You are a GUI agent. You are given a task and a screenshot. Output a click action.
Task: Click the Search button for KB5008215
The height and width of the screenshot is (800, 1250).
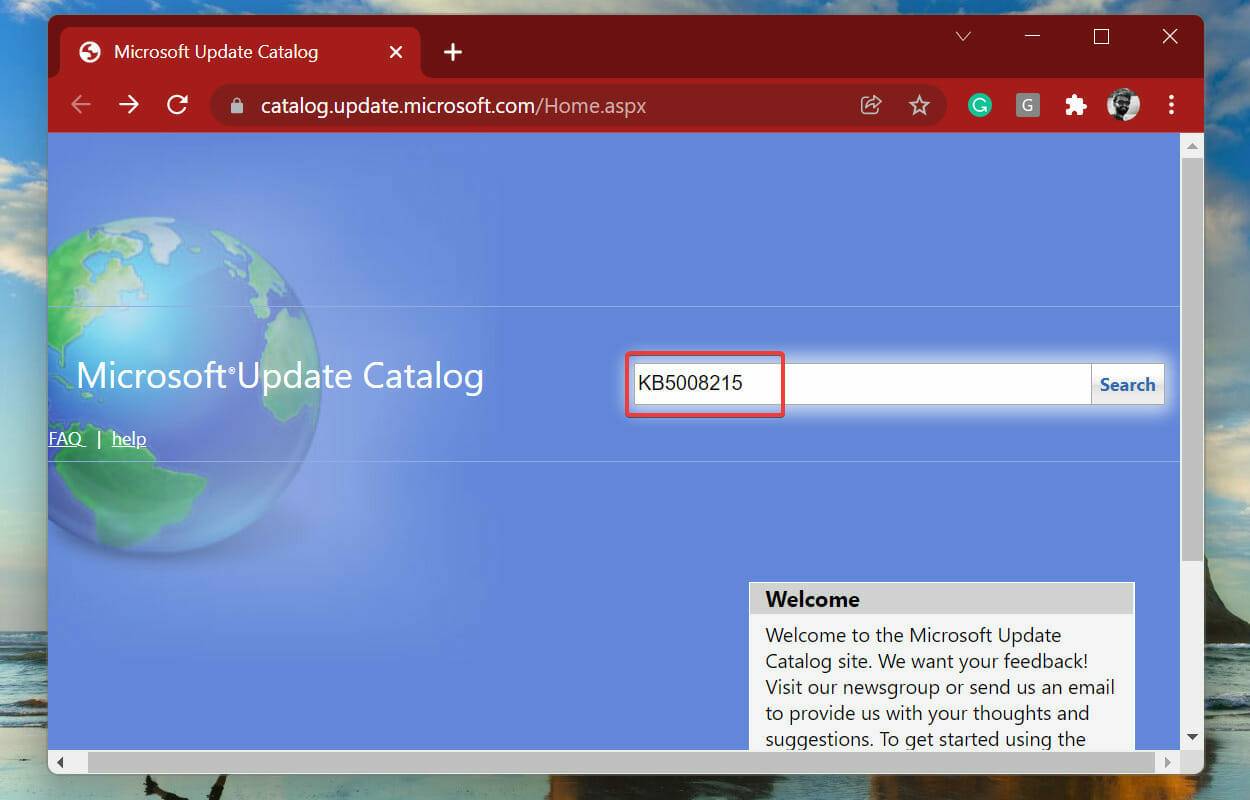click(1127, 384)
